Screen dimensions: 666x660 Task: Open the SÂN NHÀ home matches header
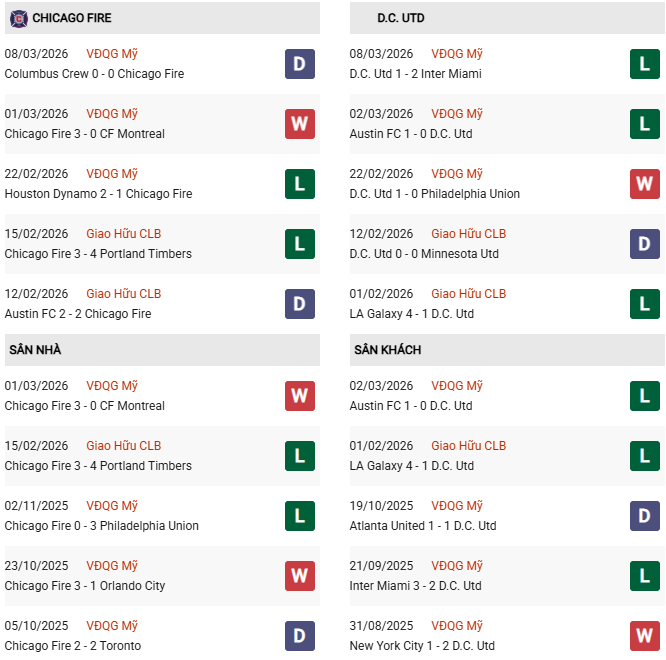(36, 350)
